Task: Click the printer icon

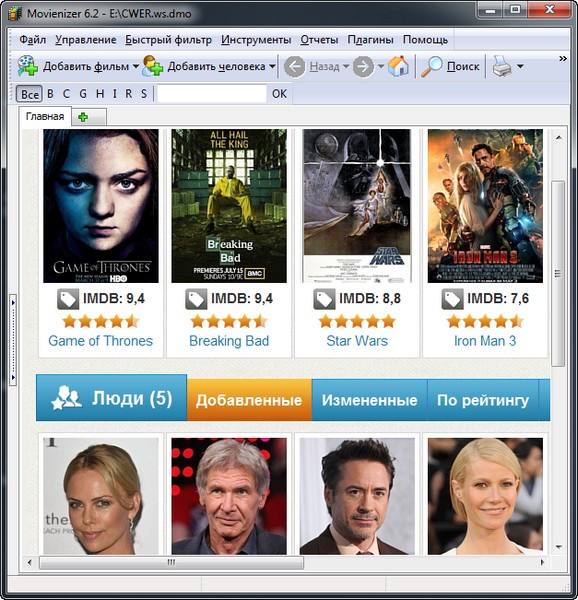Action: (x=501, y=66)
